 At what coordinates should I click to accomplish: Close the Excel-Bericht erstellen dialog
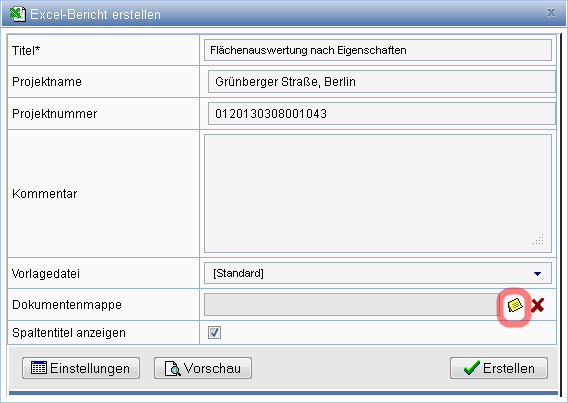551,13
